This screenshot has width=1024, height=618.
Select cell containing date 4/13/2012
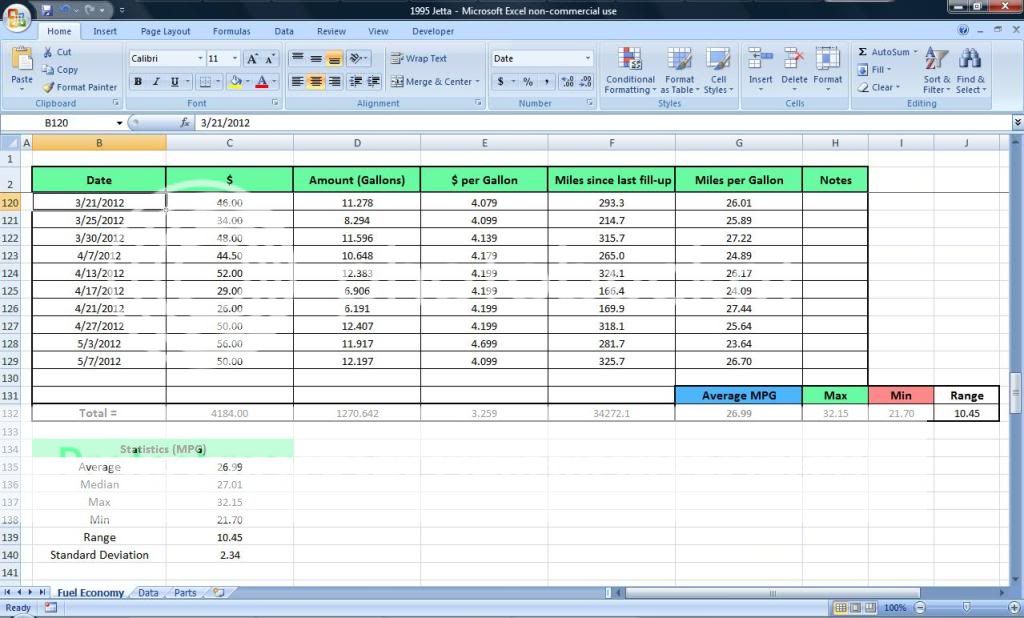coord(99,273)
